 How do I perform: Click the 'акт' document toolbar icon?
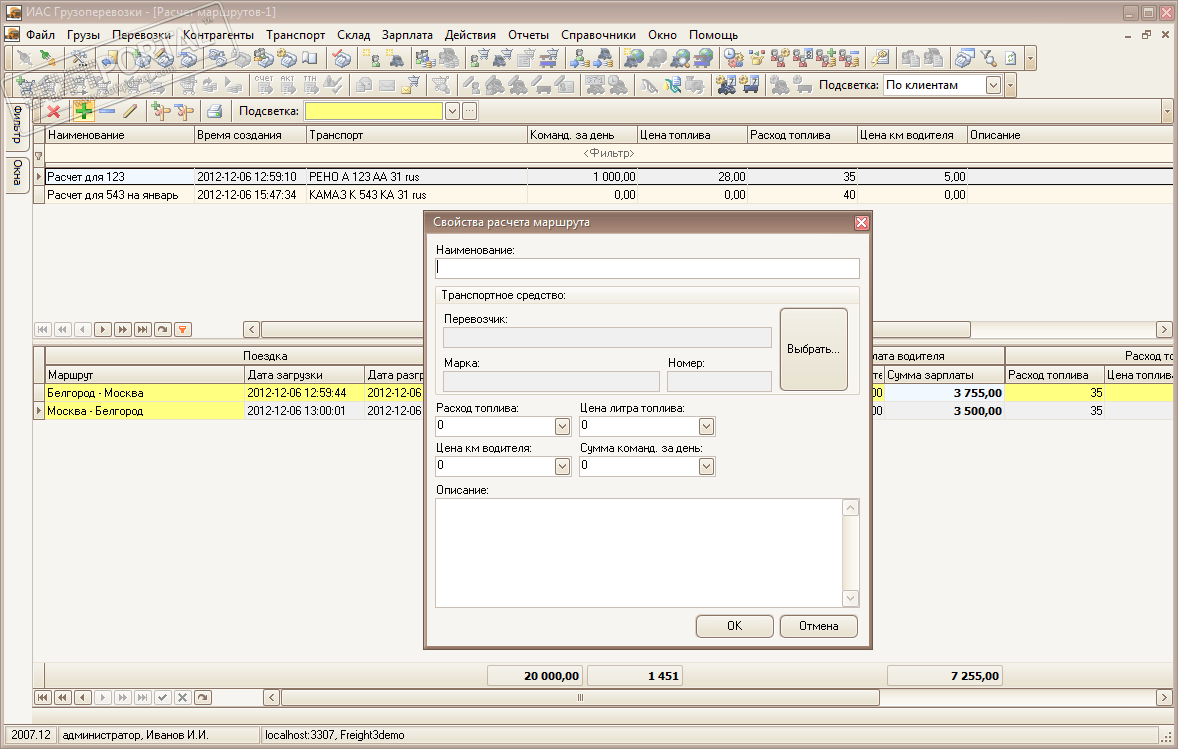[x=287, y=85]
